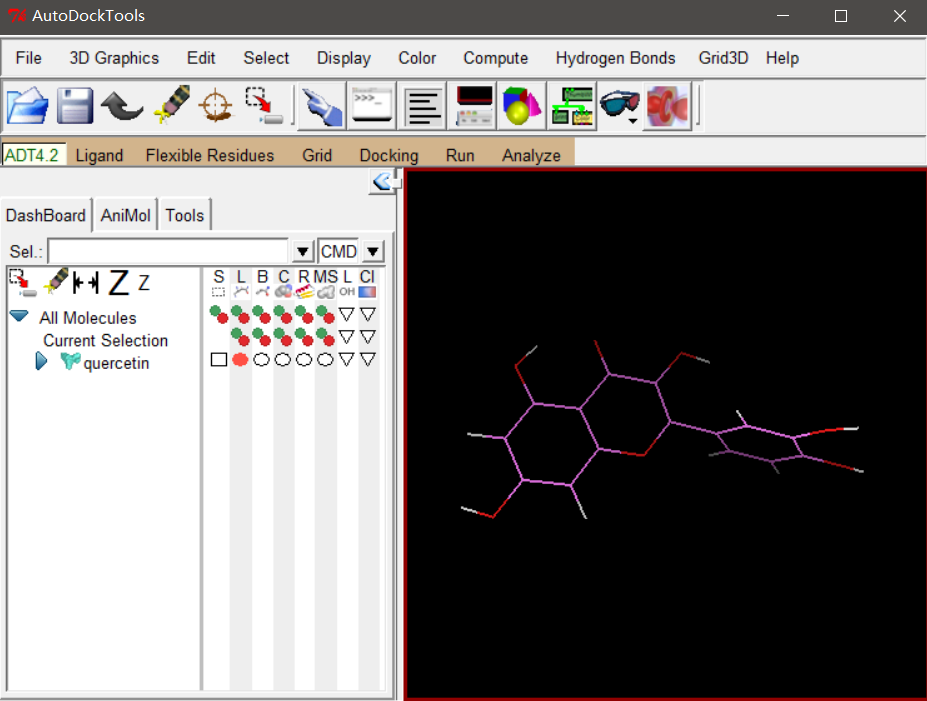Click the small z zoom icon
This screenshot has width=927, height=701.
[x=144, y=283]
